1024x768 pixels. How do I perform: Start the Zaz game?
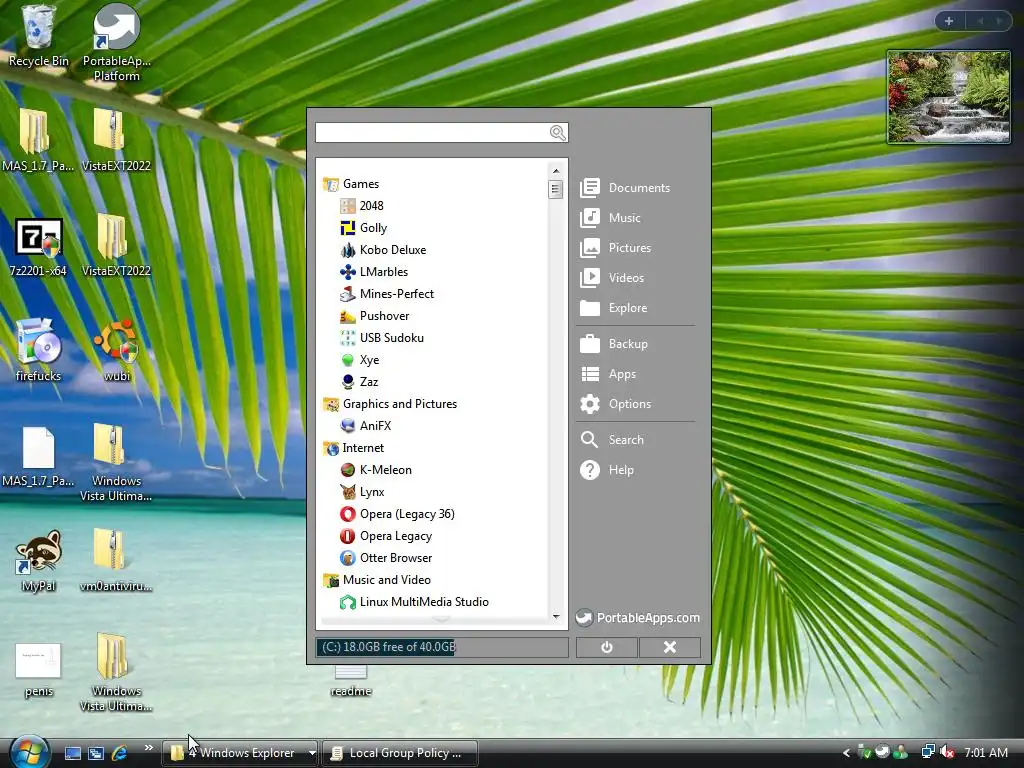pos(359,382)
